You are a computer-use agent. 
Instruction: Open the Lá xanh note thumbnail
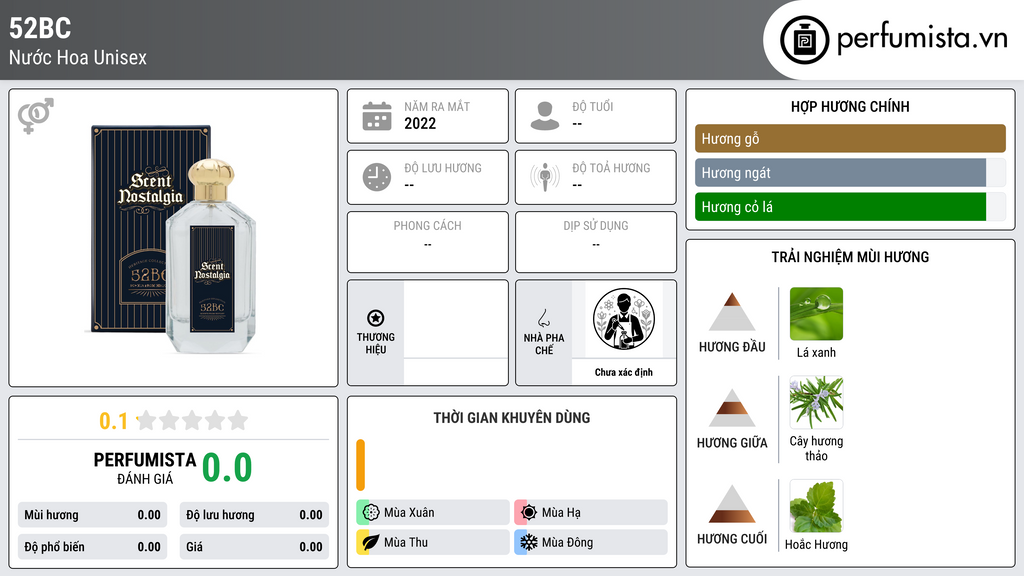816,313
